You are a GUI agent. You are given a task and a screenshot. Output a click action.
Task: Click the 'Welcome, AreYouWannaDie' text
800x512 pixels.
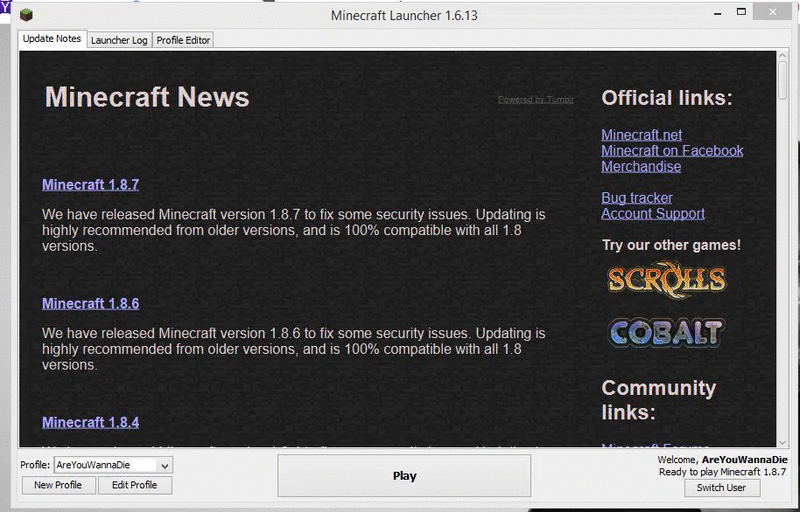[722, 459]
